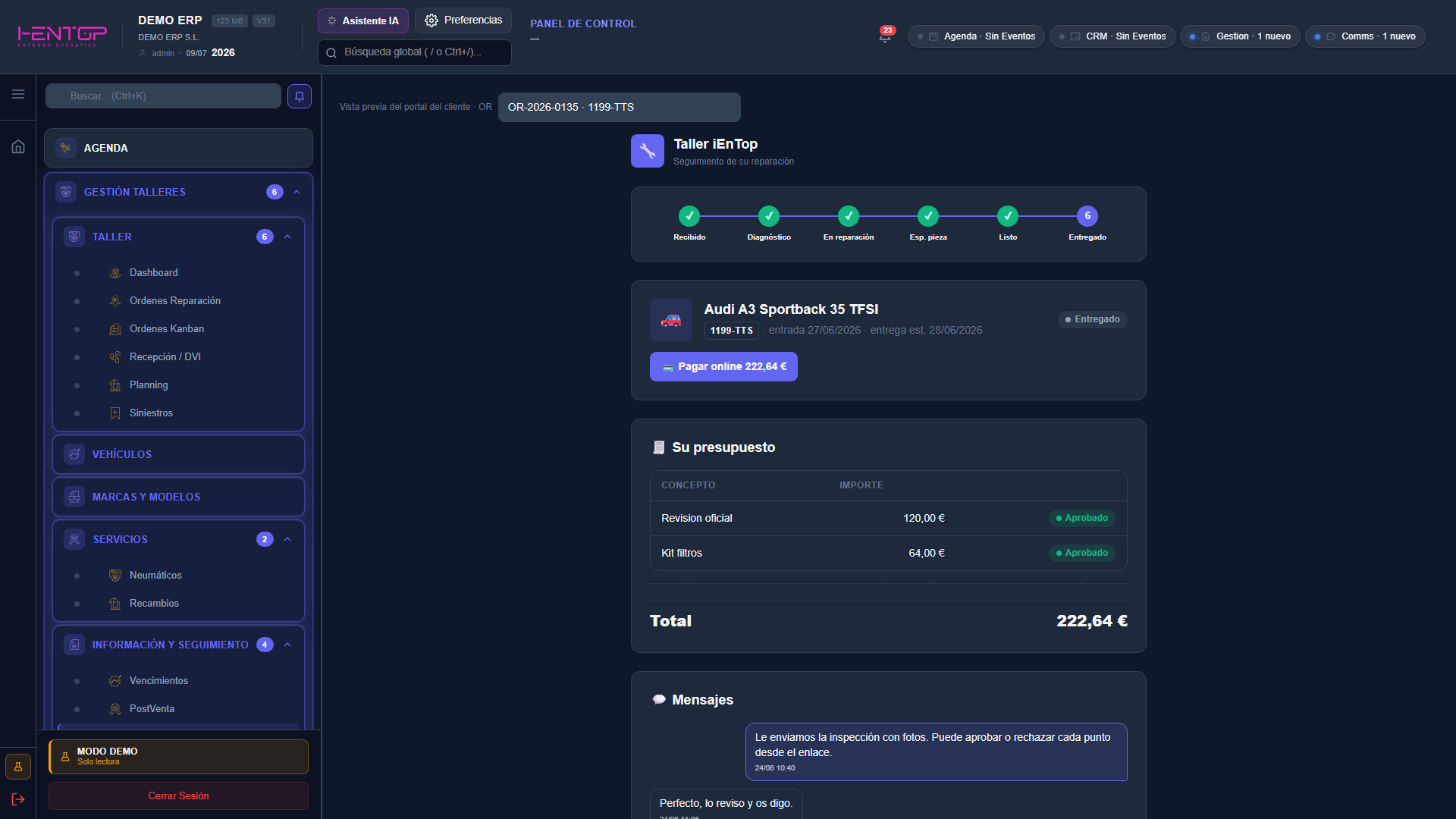Screen dimensions: 1456x819
Task: Click the demo mode flask icon in left rail
Action: 18,767
